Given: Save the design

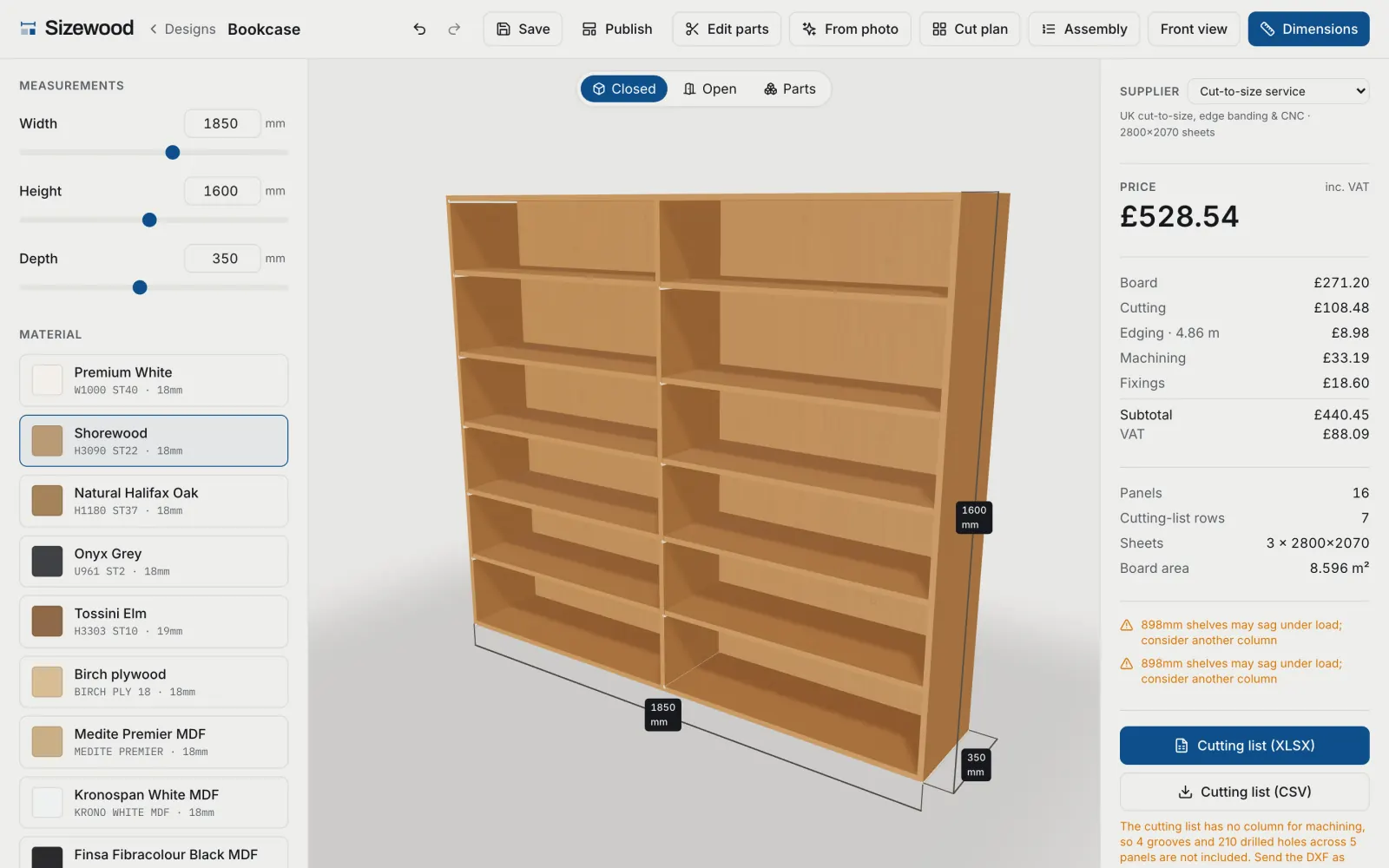Looking at the screenshot, I should tap(523, 29).
